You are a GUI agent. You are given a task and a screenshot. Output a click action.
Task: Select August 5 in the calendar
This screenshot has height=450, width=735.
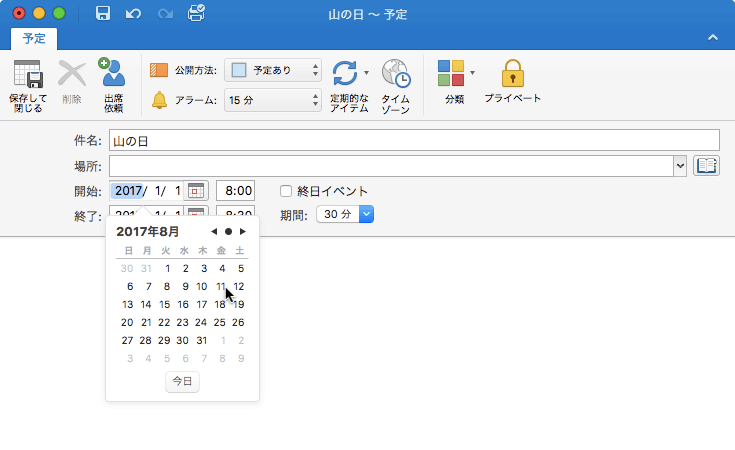click(241, 269)
